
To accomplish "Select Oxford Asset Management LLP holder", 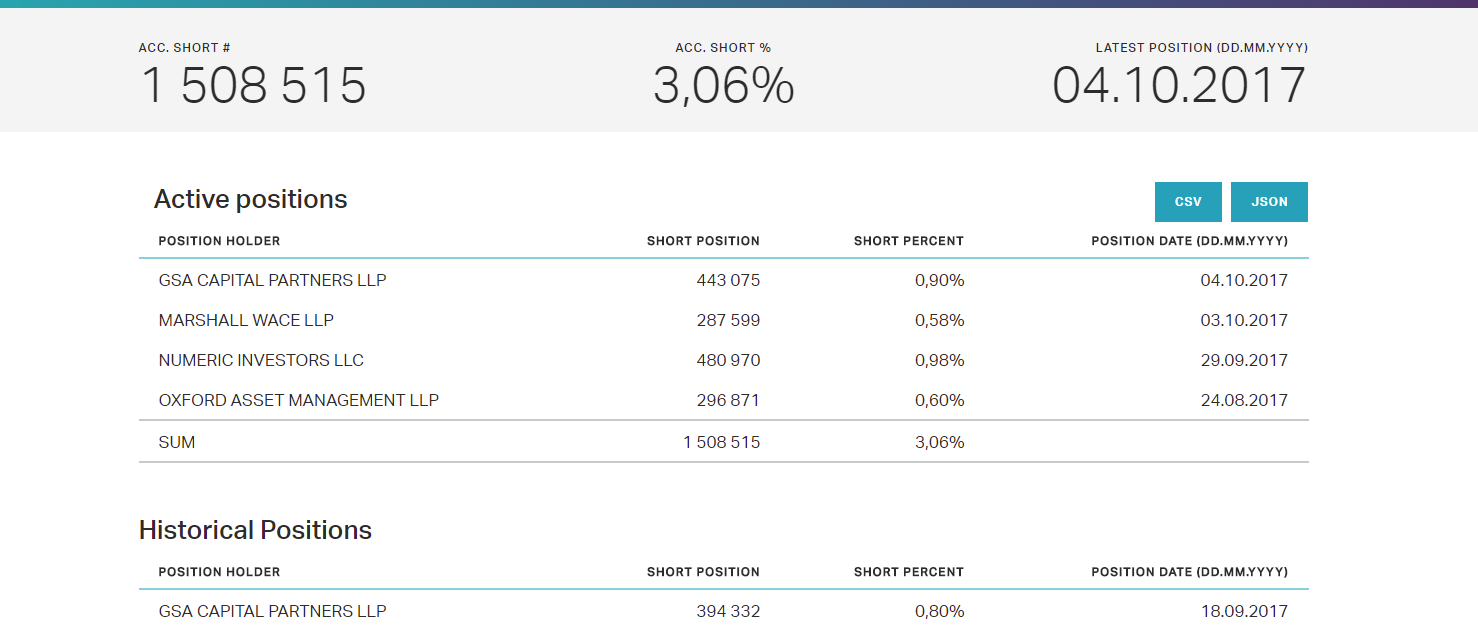I will click(x=298, y=401).
